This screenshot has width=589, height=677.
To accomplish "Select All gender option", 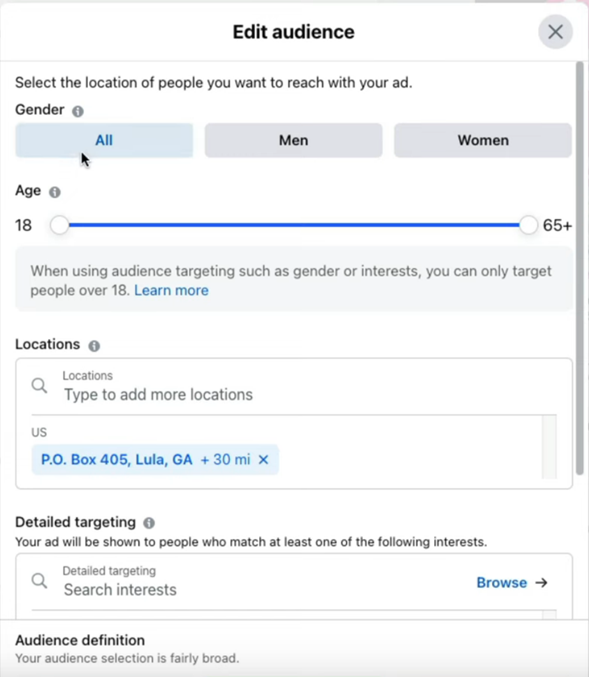I will click(104, 140).
